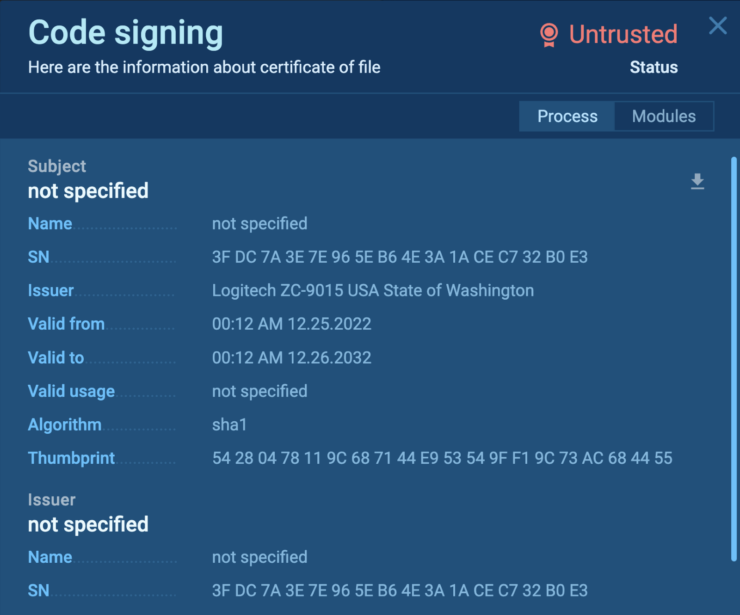Click the Thumbprint field label
Screen dimensions: 740x615
[x=71, y=458]
